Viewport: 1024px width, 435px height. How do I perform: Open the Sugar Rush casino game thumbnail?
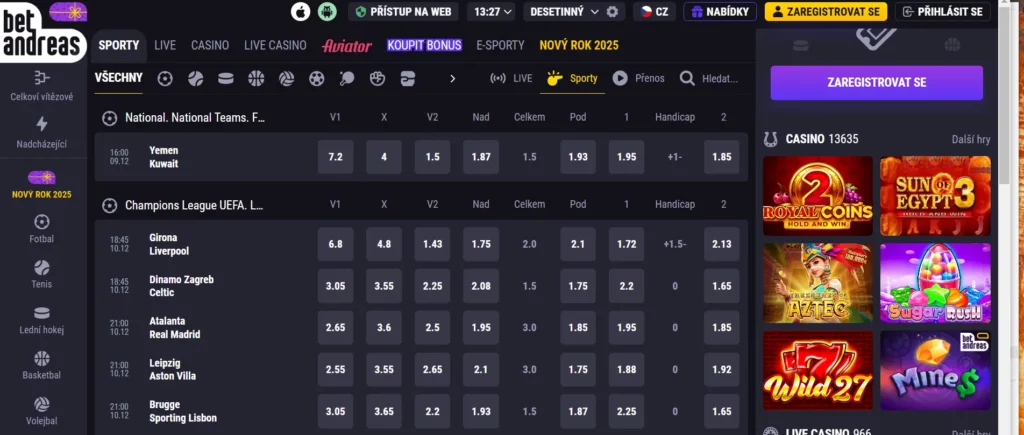[935, 283]
